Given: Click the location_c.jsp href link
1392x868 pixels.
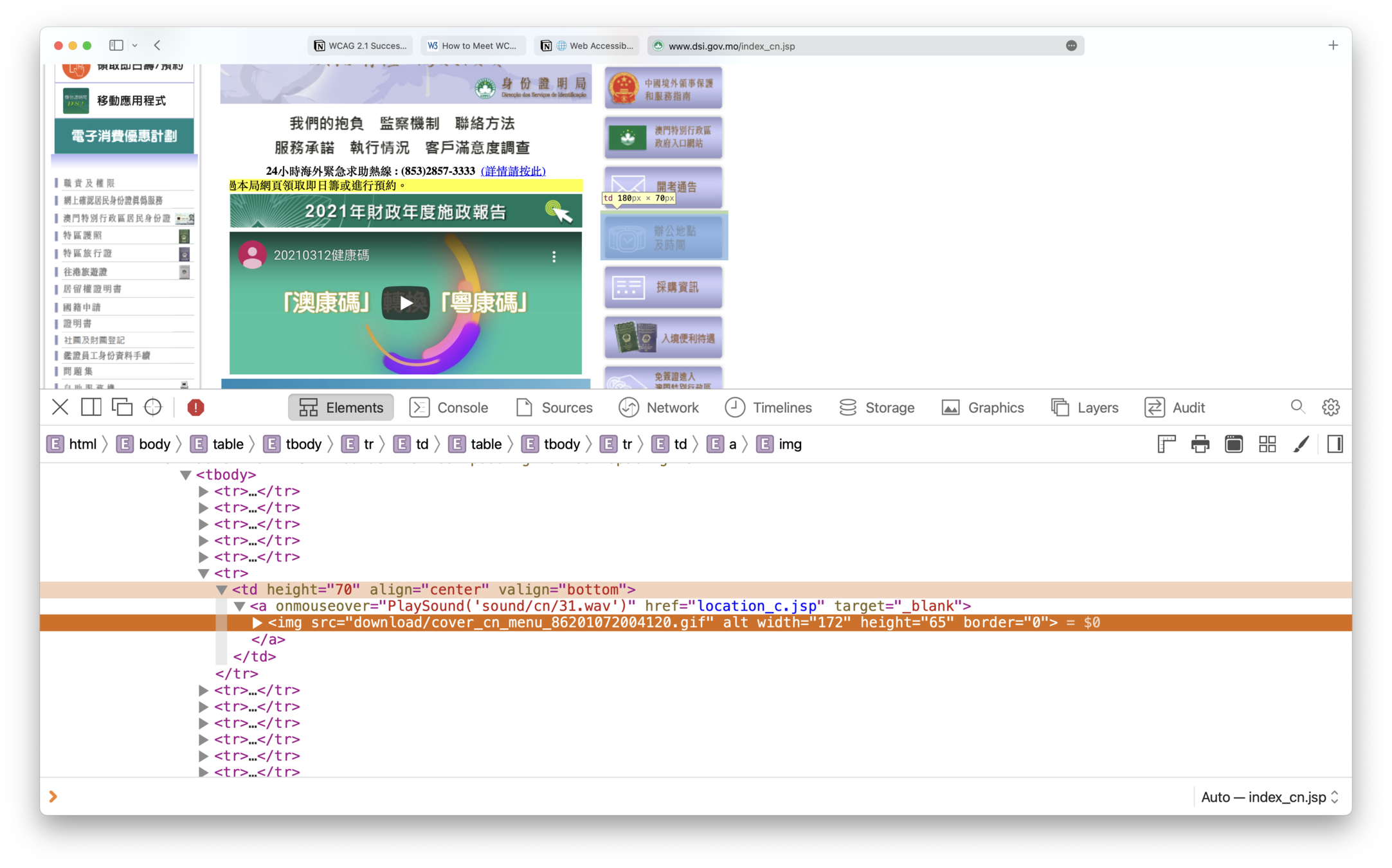Looking at the screenshot, I should [x=757, y=606].
